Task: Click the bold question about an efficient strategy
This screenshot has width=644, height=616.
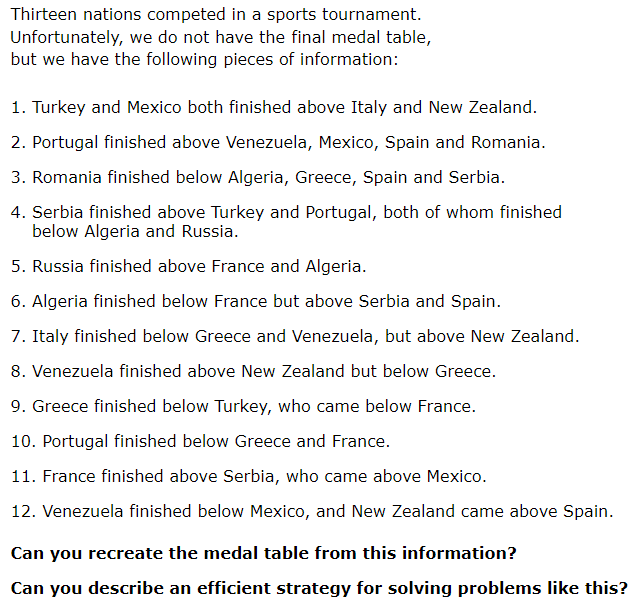Action: pyautogui.click(x=320, y=587)
